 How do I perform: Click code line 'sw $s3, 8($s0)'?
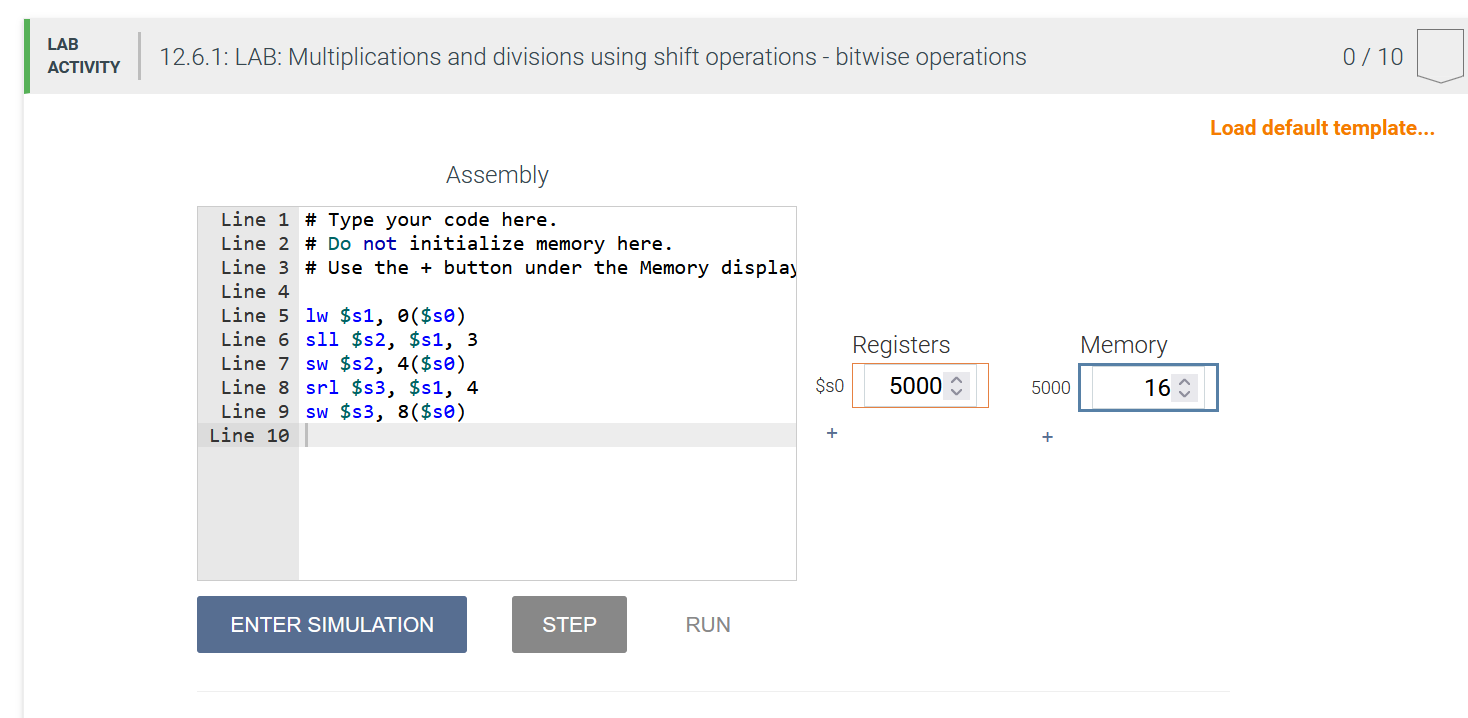tap(386, 412)
